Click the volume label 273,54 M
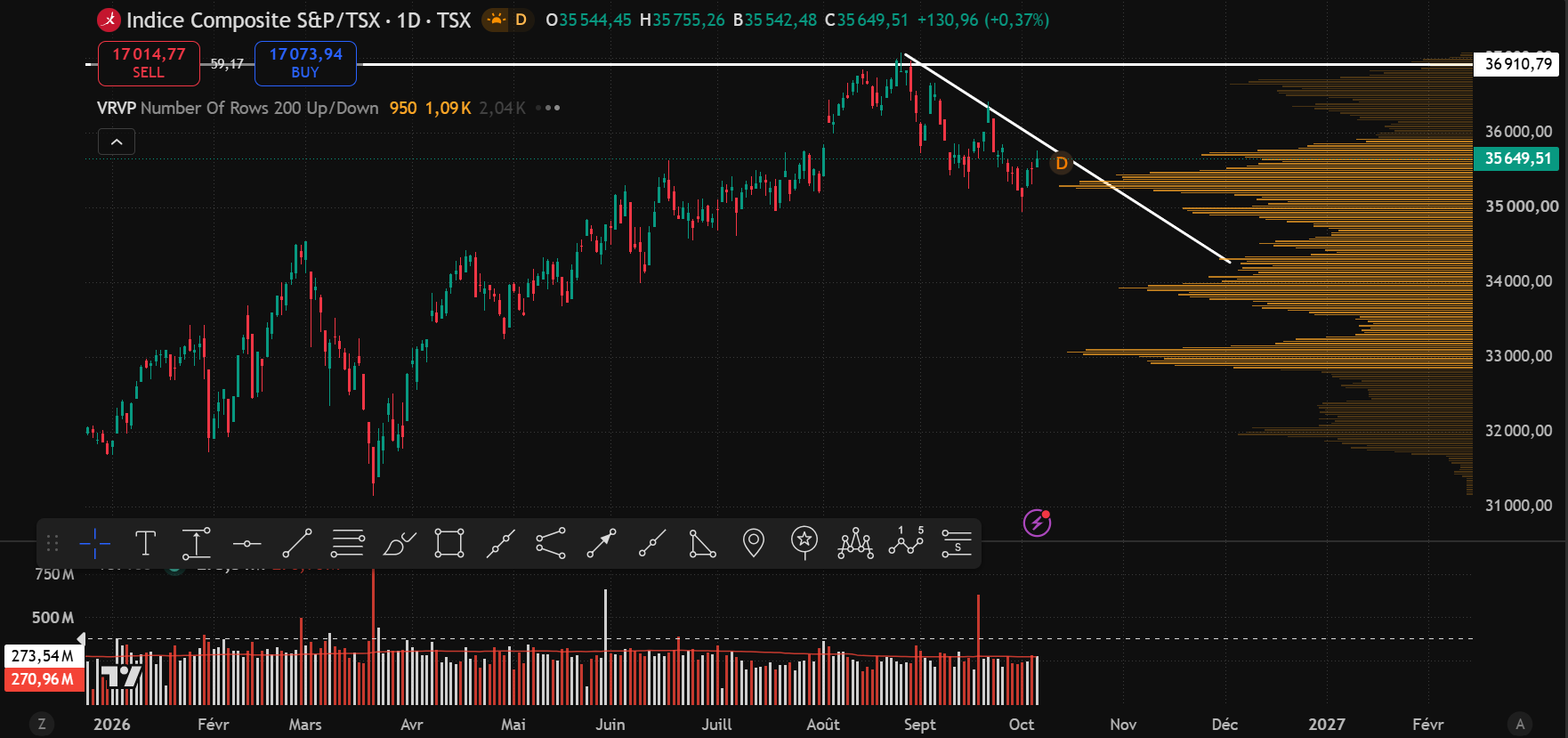This screenshot has width=1568, height=738. point(43,656)
